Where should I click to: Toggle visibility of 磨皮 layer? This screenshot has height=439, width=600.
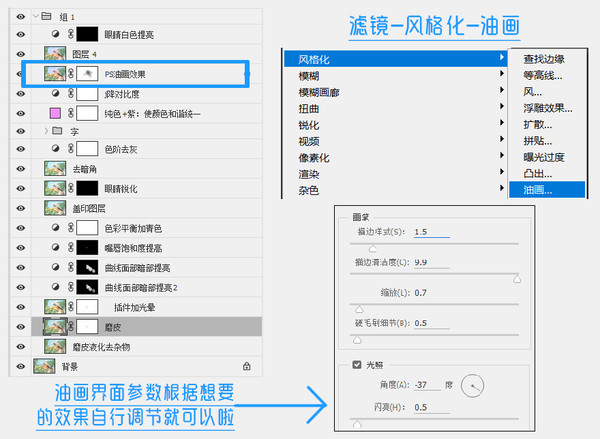[21, 327]
